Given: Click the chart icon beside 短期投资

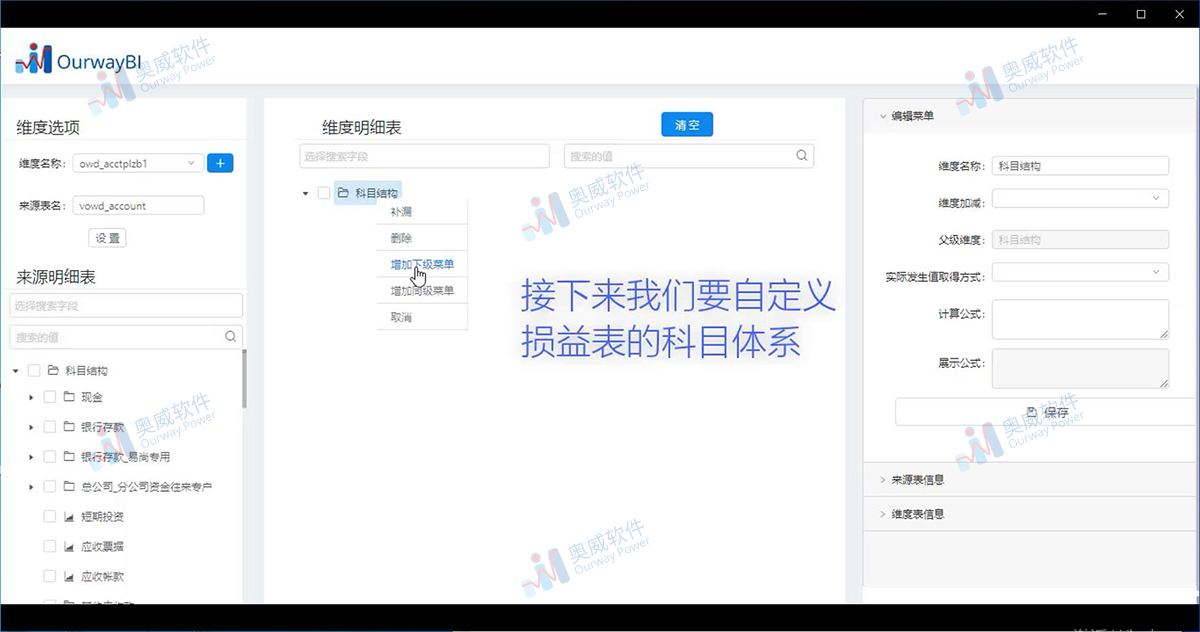Looking at the screenshot, I should click(x=69, y=517).
